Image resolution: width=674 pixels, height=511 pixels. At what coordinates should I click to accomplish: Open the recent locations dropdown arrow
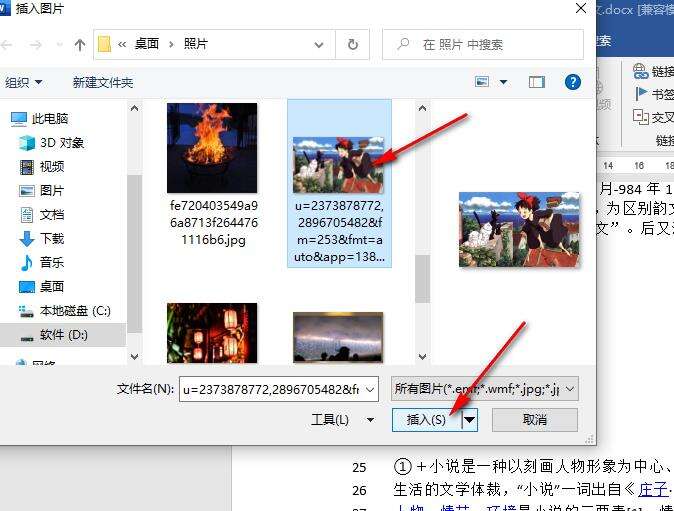[x=59, y=44]
